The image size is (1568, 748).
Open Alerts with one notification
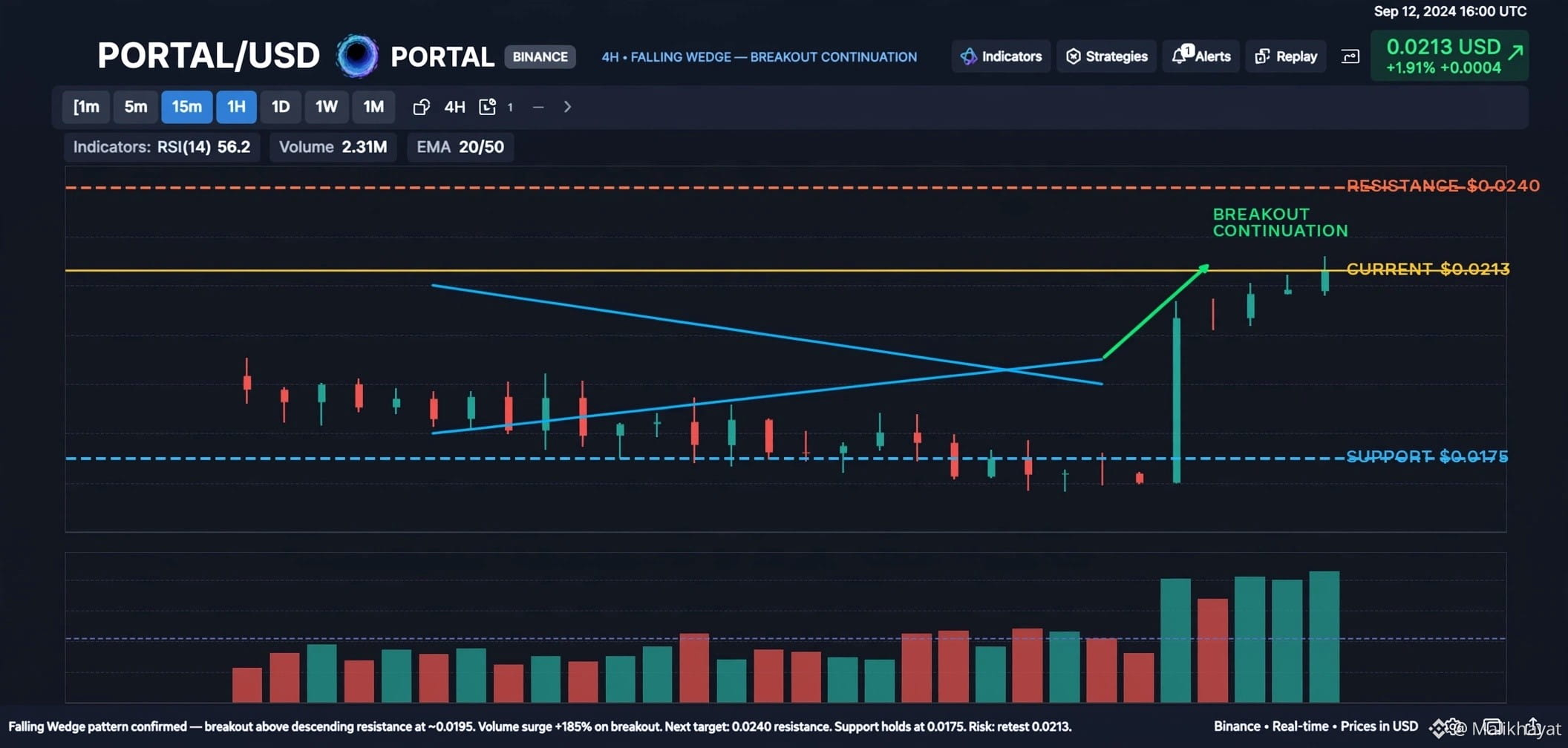[x=1200, y=56]
